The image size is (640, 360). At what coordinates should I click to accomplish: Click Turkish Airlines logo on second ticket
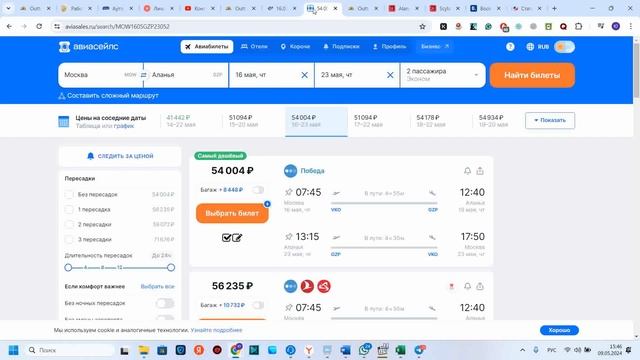(307, 286)
